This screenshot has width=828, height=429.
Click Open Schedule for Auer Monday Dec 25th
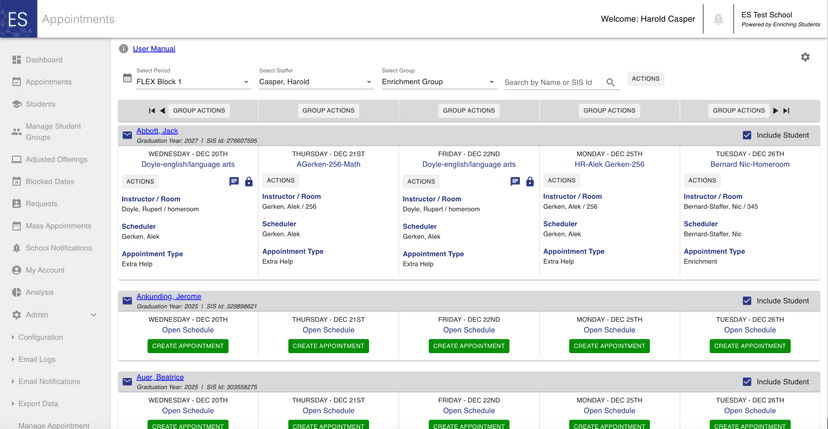[609, 411]
